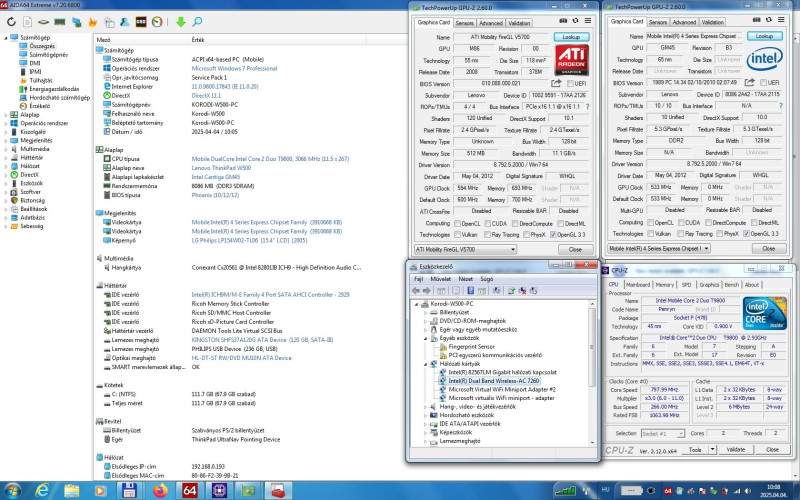Open the hamburger menu in ATI GPU-Z
Viewport: 800px width, 500px height.
tap(588, 21)
